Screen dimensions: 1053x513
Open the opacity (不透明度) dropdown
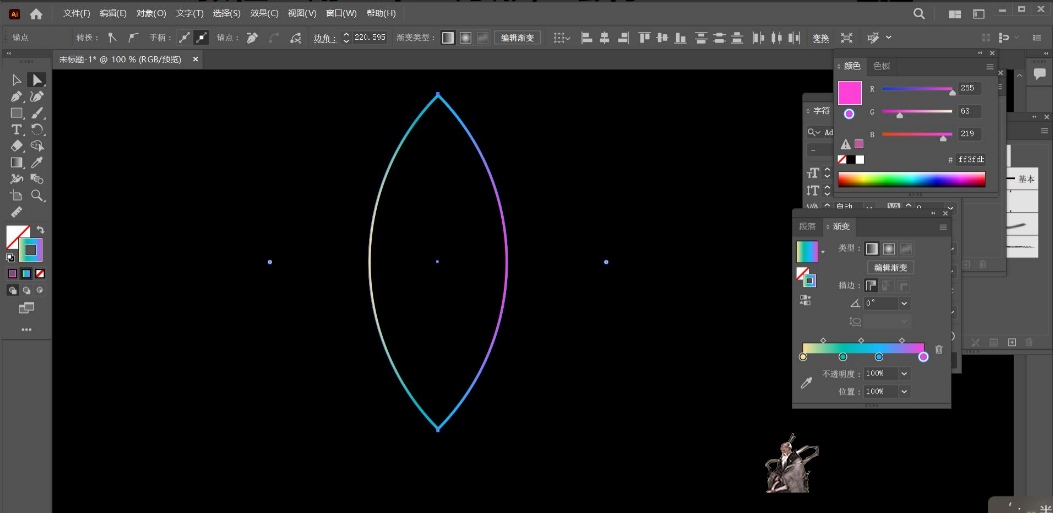(x=904, y=374)
